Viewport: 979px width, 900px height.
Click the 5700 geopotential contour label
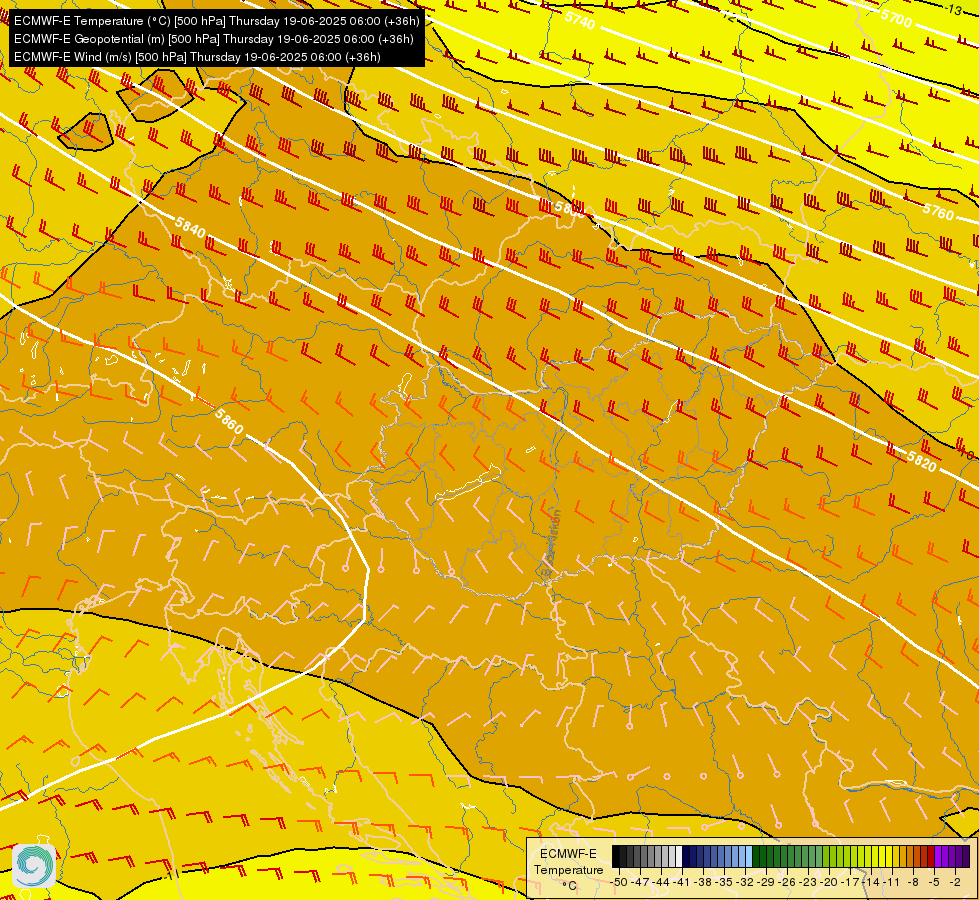click(897, 18)
